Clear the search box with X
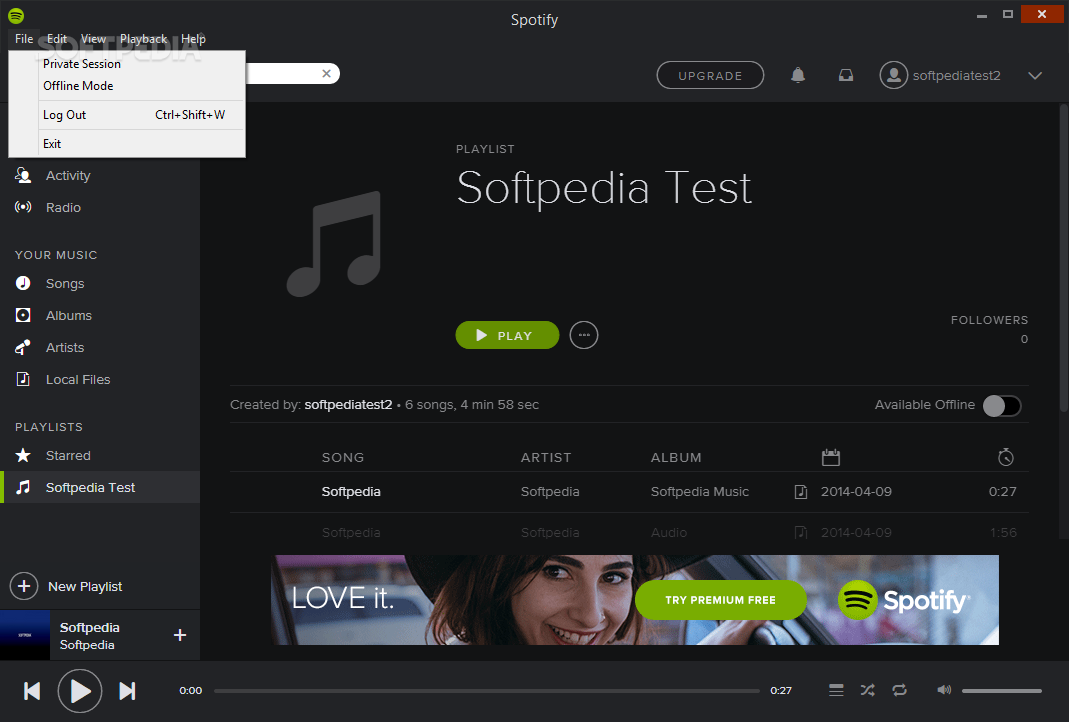1069x722 pixels. [327, 74]
